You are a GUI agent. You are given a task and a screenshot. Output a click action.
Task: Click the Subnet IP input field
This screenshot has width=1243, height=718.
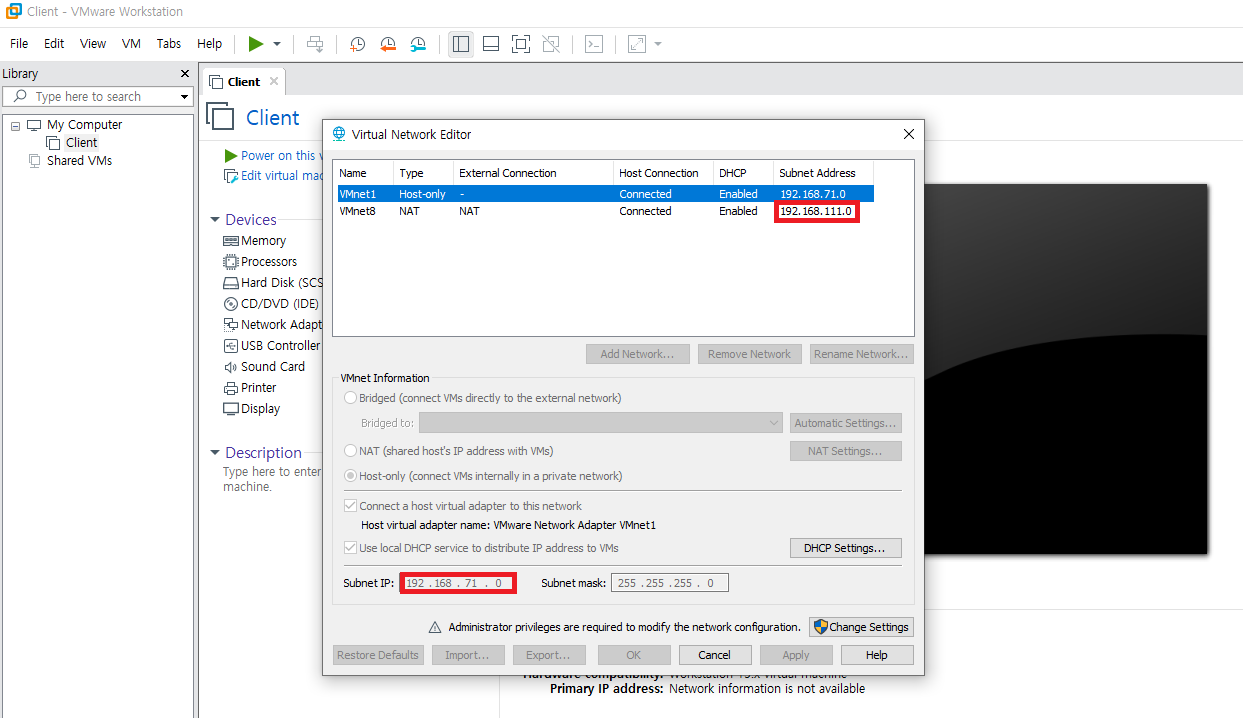tap(458, 583)
